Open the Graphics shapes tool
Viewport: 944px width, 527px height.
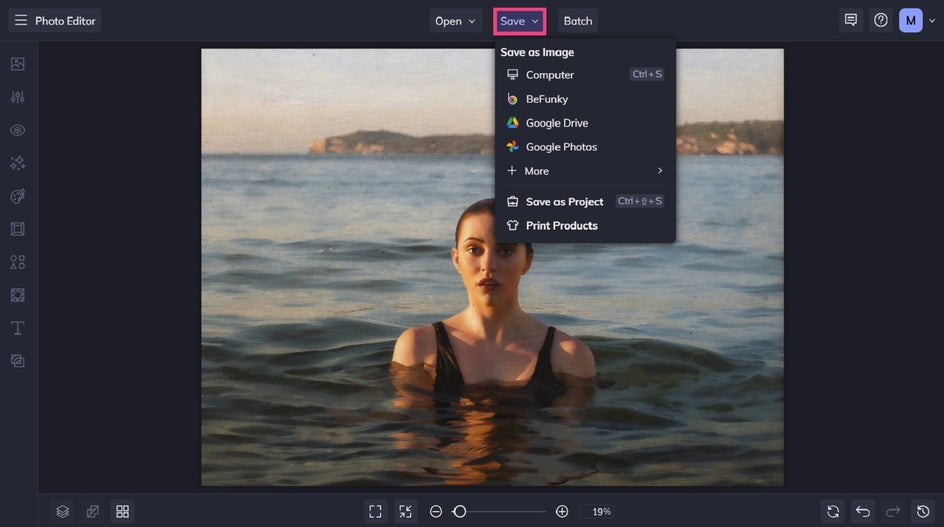pos(17,262)
